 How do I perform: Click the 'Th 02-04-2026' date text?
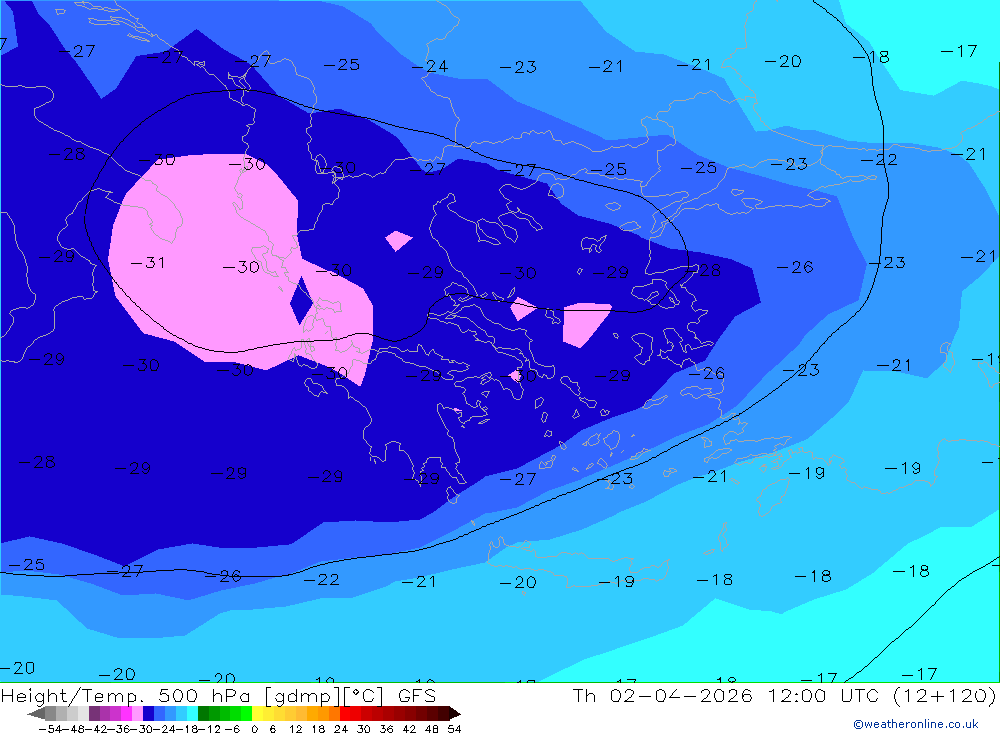point(663,695)
